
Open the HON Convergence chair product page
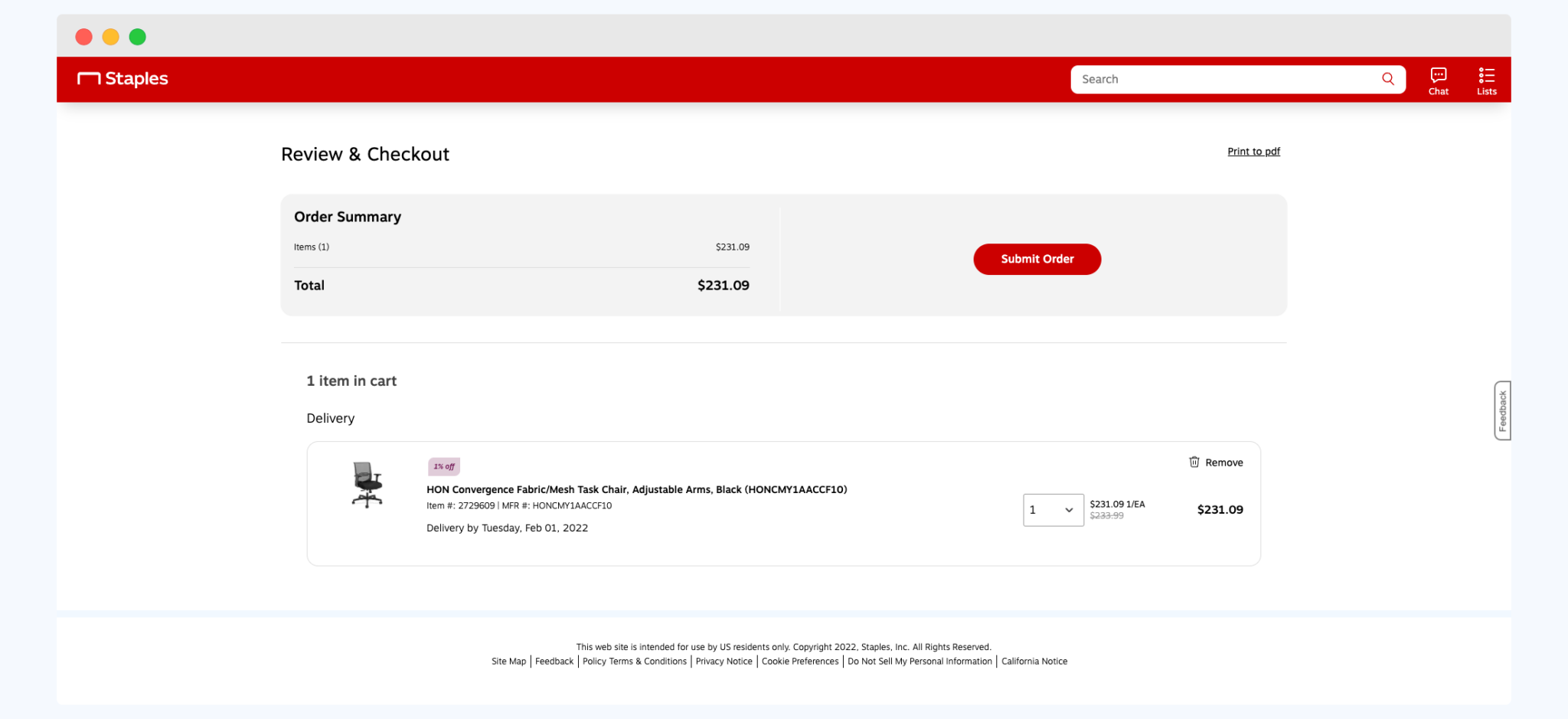tap(636, 489)
